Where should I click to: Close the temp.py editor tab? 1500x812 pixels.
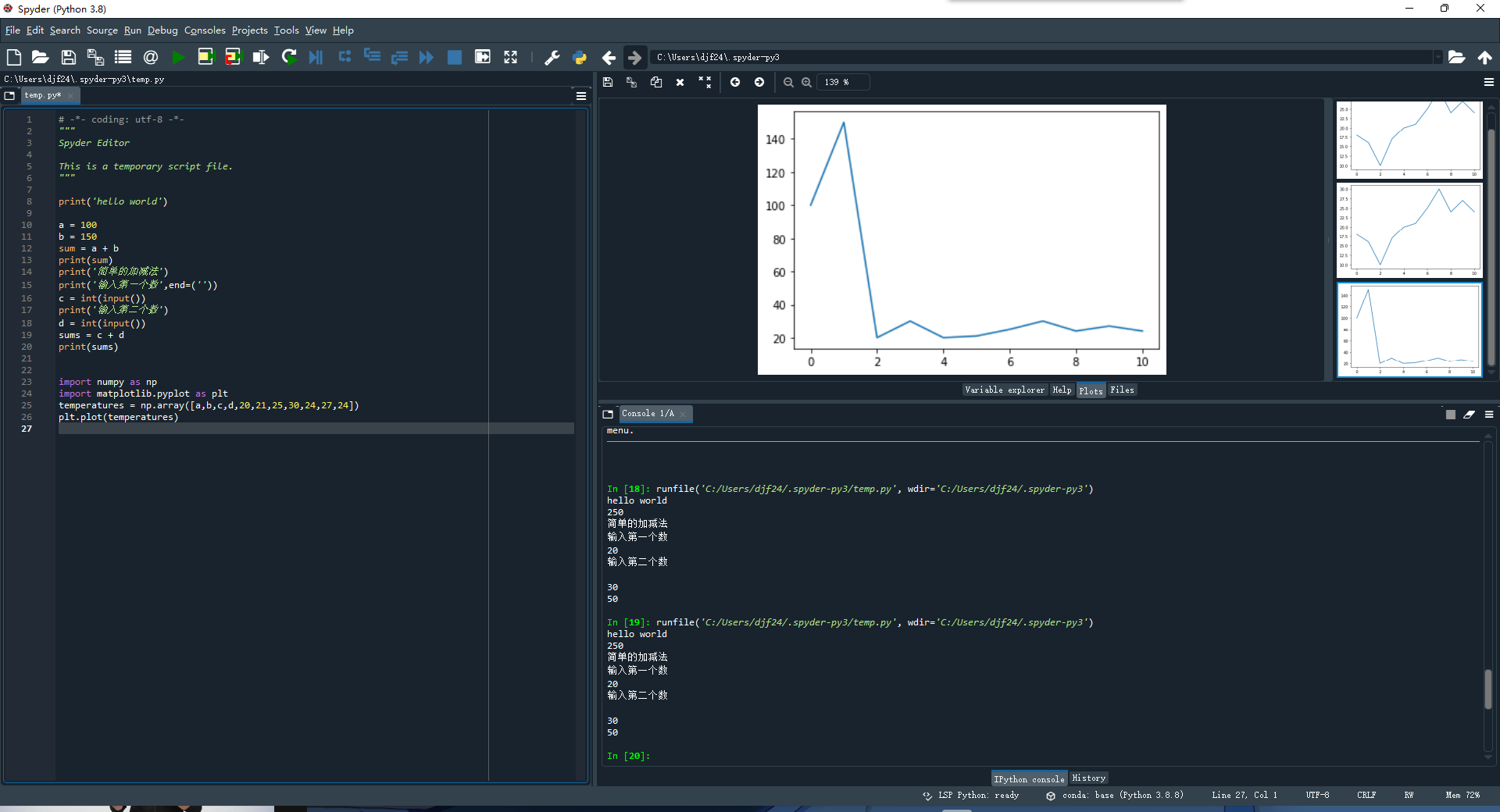(x=70, y=96)
